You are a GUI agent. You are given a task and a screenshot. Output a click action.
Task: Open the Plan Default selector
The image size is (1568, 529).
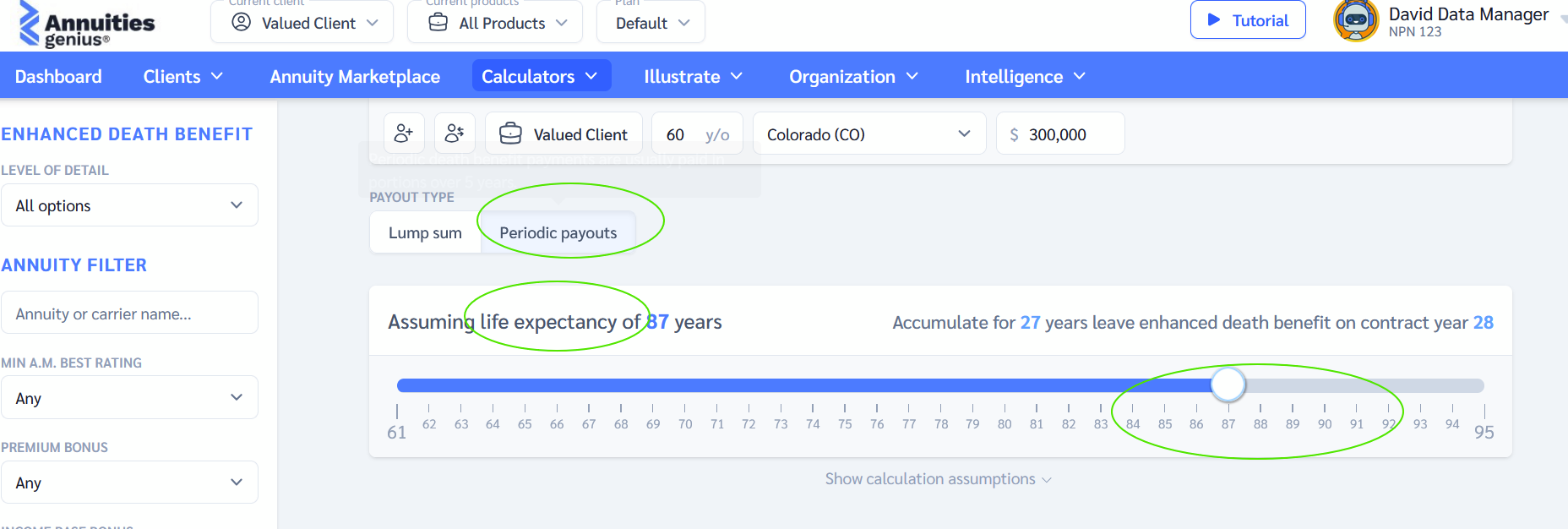point(651,22)
